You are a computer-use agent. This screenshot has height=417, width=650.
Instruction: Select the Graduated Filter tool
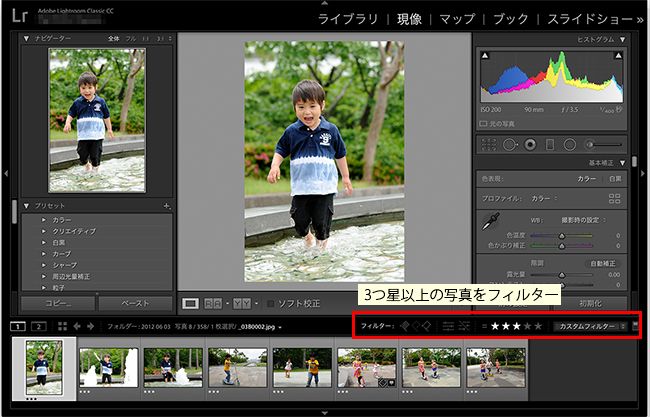coord(549,144)
